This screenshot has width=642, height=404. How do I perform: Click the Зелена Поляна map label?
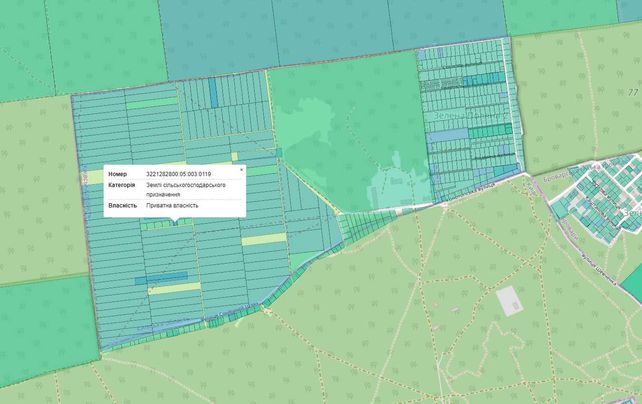tap(470, 116)
